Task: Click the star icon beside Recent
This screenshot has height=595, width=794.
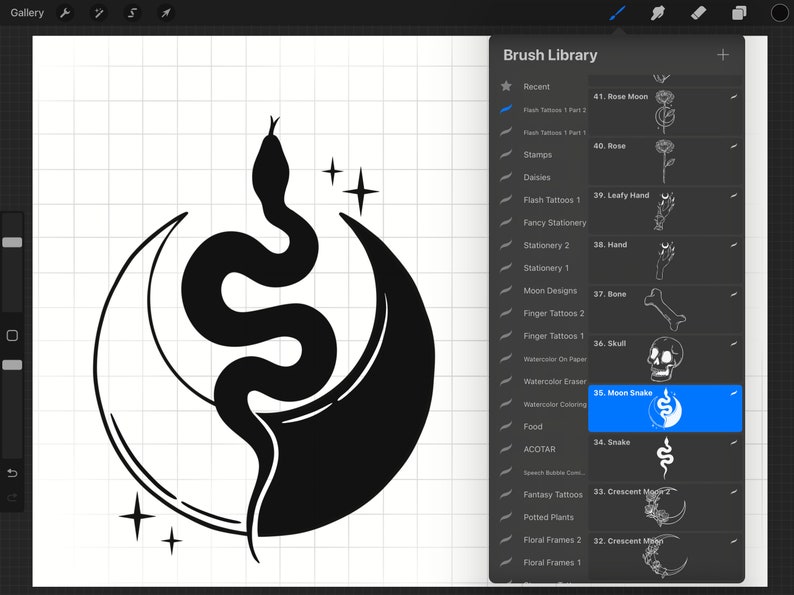Action: point(506,86)
